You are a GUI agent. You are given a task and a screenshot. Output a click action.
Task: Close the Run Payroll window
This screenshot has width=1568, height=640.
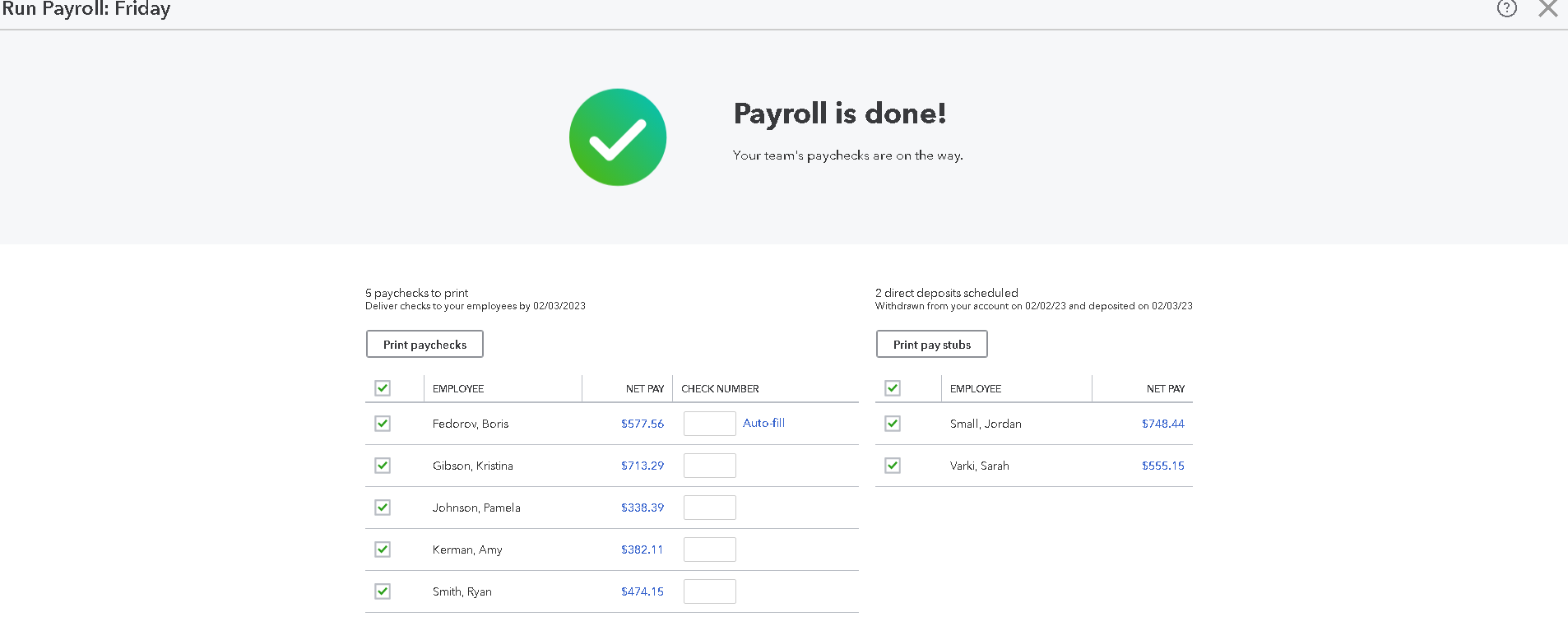pos(1547,8)
